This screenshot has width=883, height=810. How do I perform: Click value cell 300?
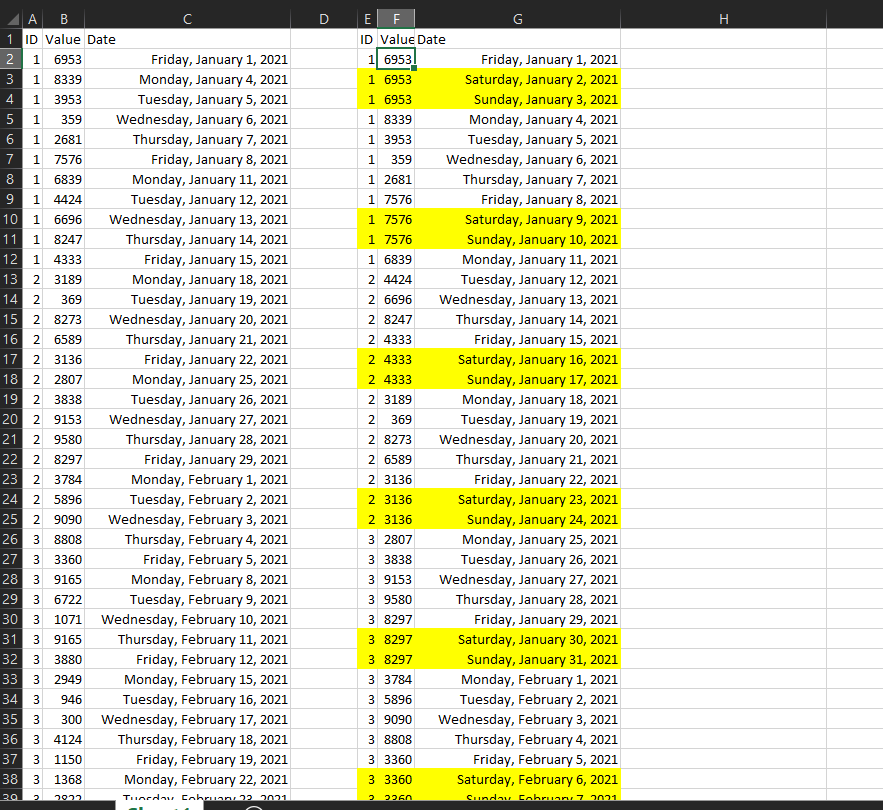tap(64, 719)
